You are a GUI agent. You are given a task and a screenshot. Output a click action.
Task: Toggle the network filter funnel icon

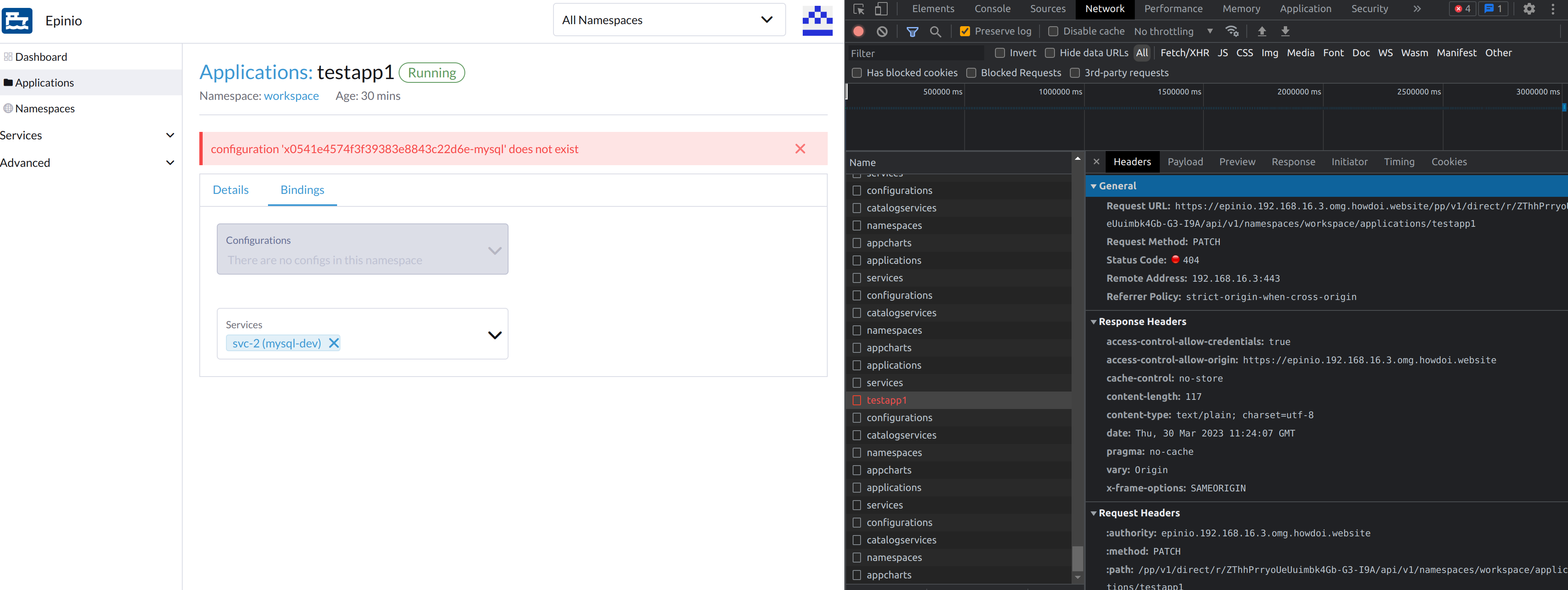pos(912,31)
